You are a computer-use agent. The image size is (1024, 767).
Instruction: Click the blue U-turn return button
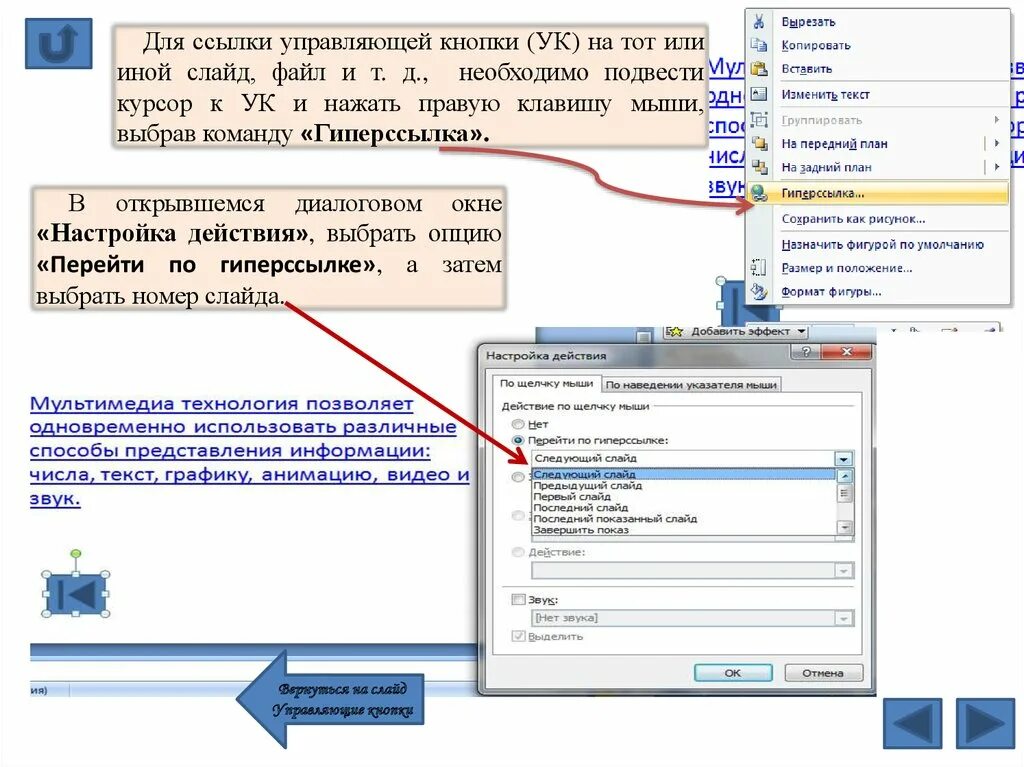59,44
